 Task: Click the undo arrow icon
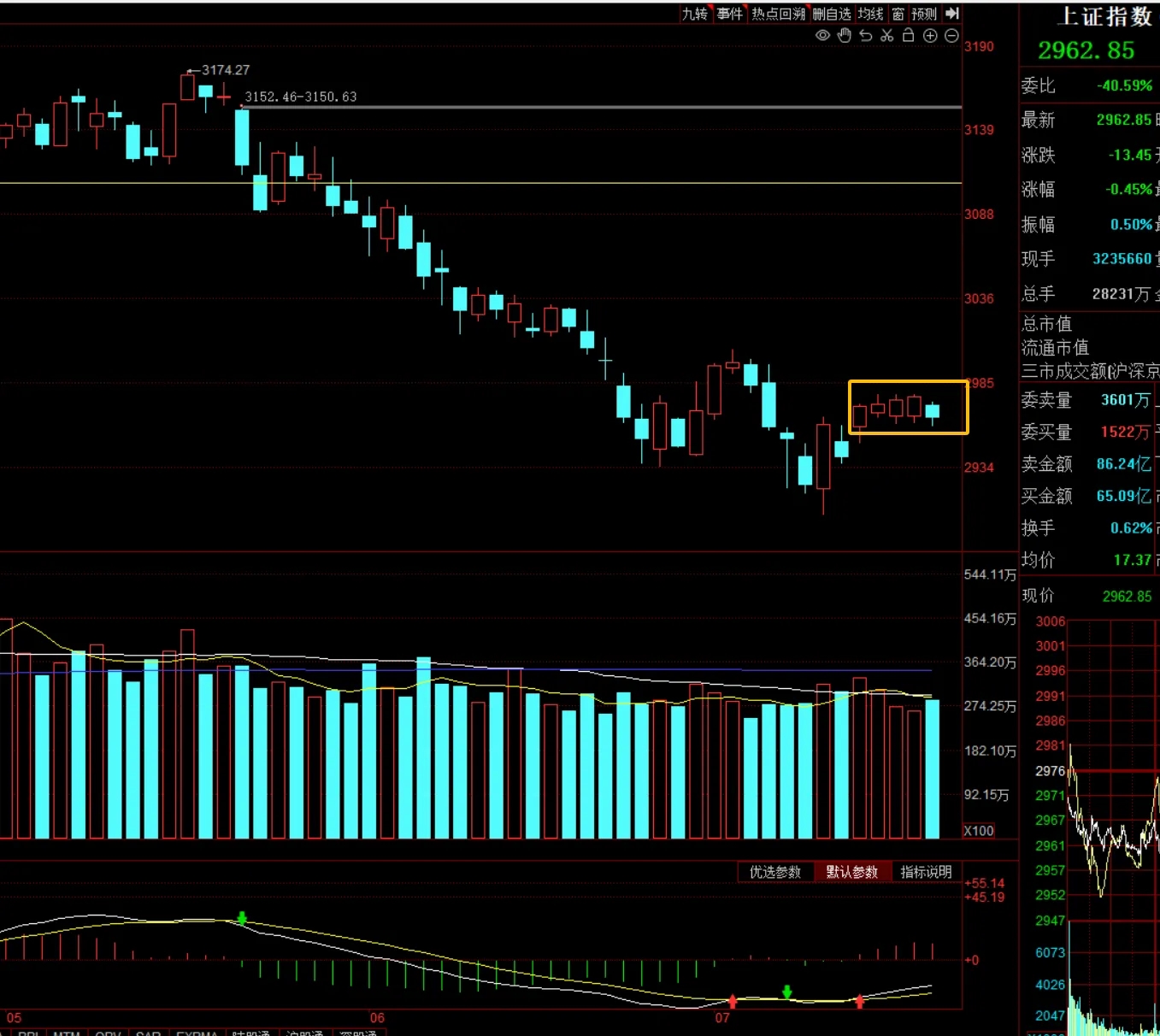(866, 35)
